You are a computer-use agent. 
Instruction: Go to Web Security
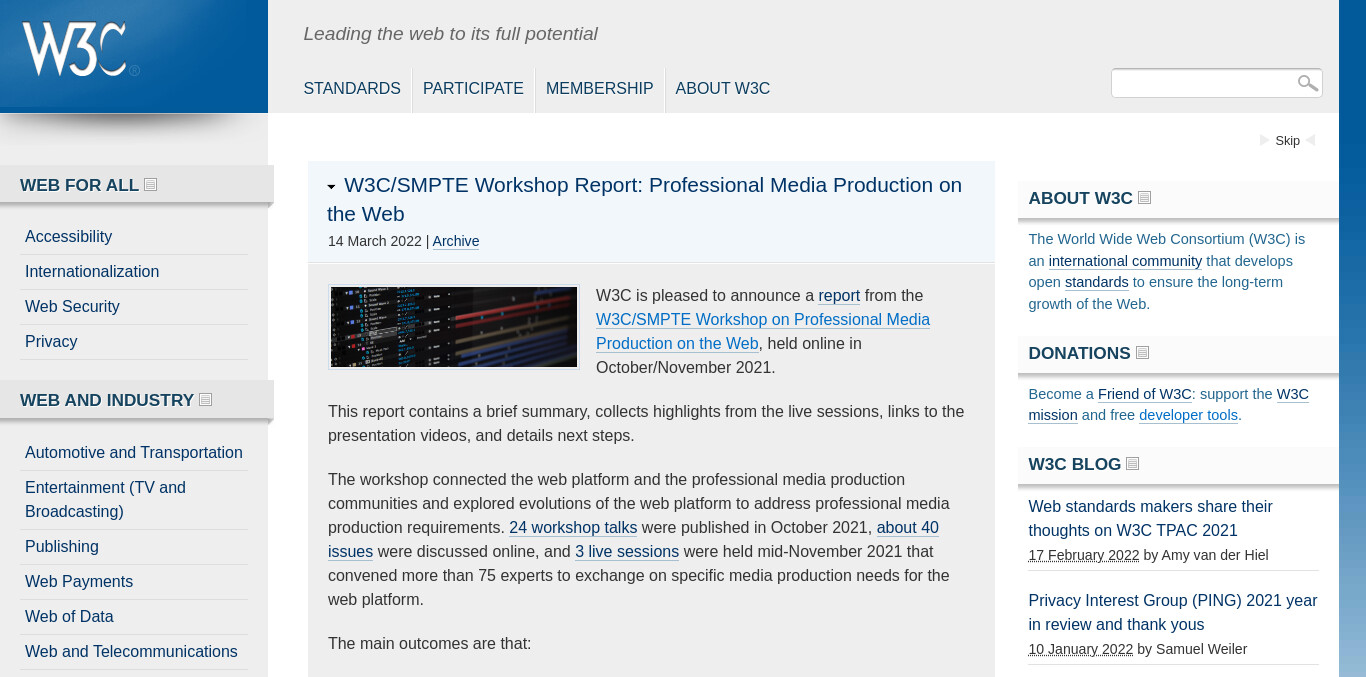[x=72, y=306]
